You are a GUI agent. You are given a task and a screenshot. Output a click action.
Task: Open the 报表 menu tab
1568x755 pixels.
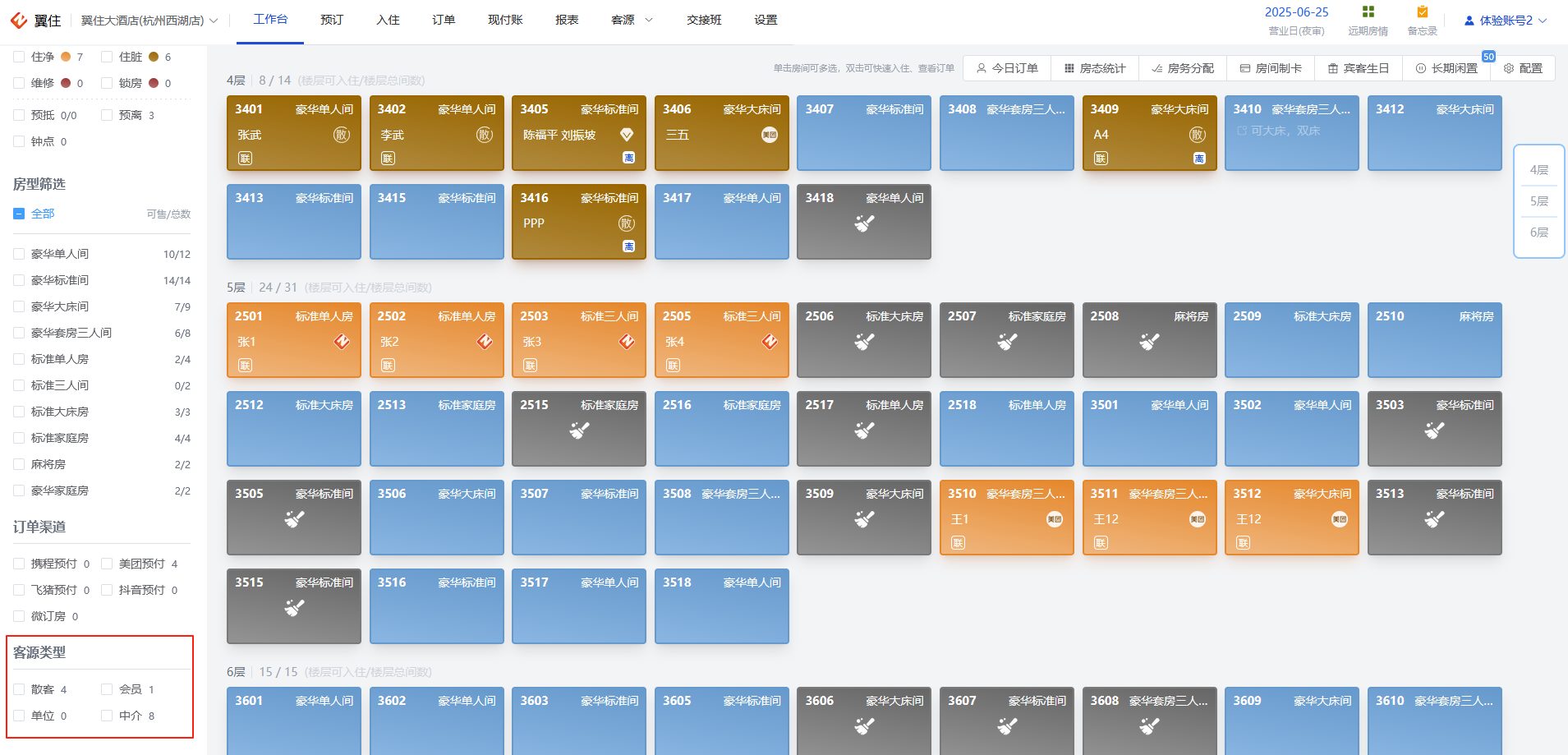coord(567,20)
